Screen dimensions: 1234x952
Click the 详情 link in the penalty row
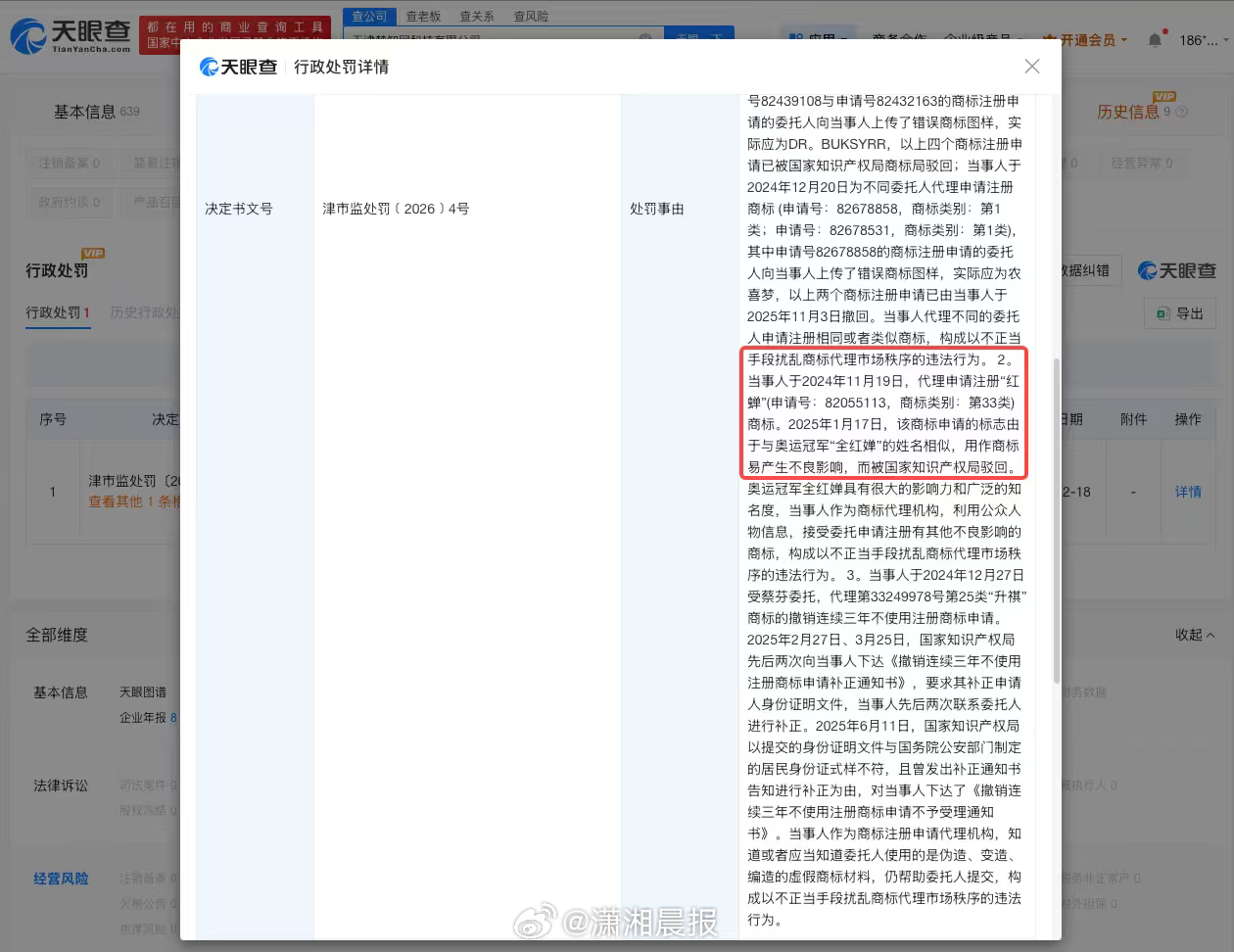coord(1188,491)
